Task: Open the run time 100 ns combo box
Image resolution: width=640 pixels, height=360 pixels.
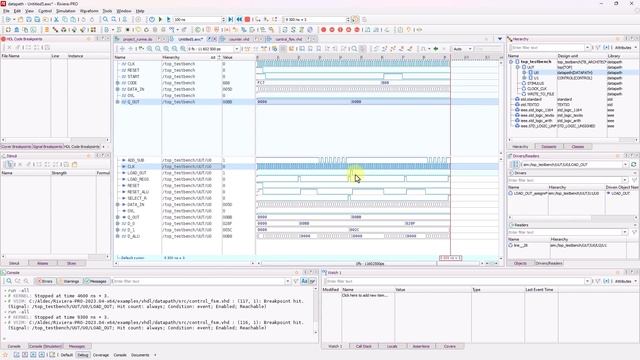Action: point(199,20)
